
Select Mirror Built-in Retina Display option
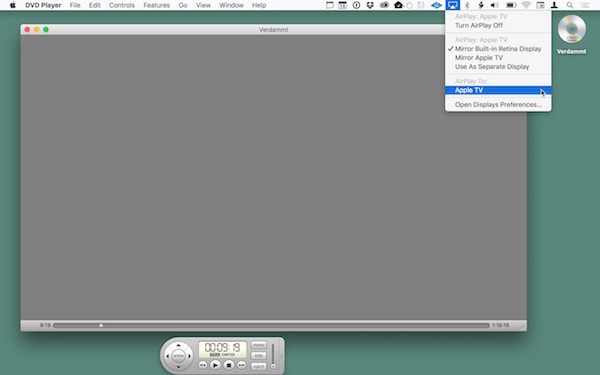coord(498,49)
